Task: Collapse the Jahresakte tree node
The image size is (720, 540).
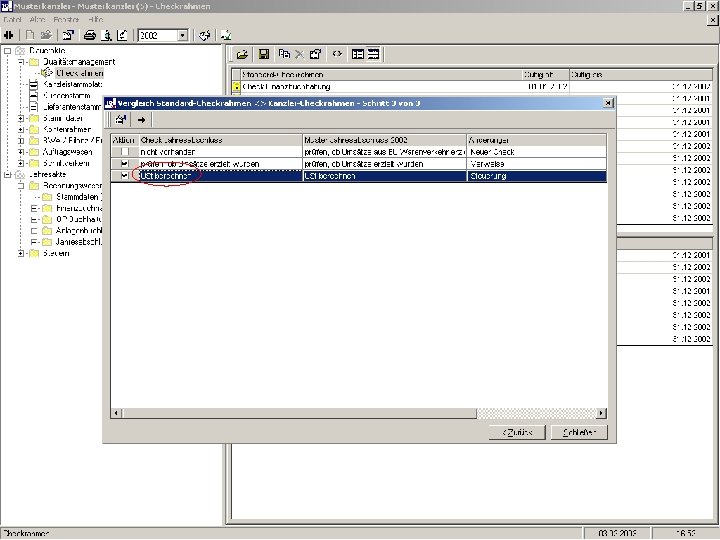Action: (x=7, y=174)
